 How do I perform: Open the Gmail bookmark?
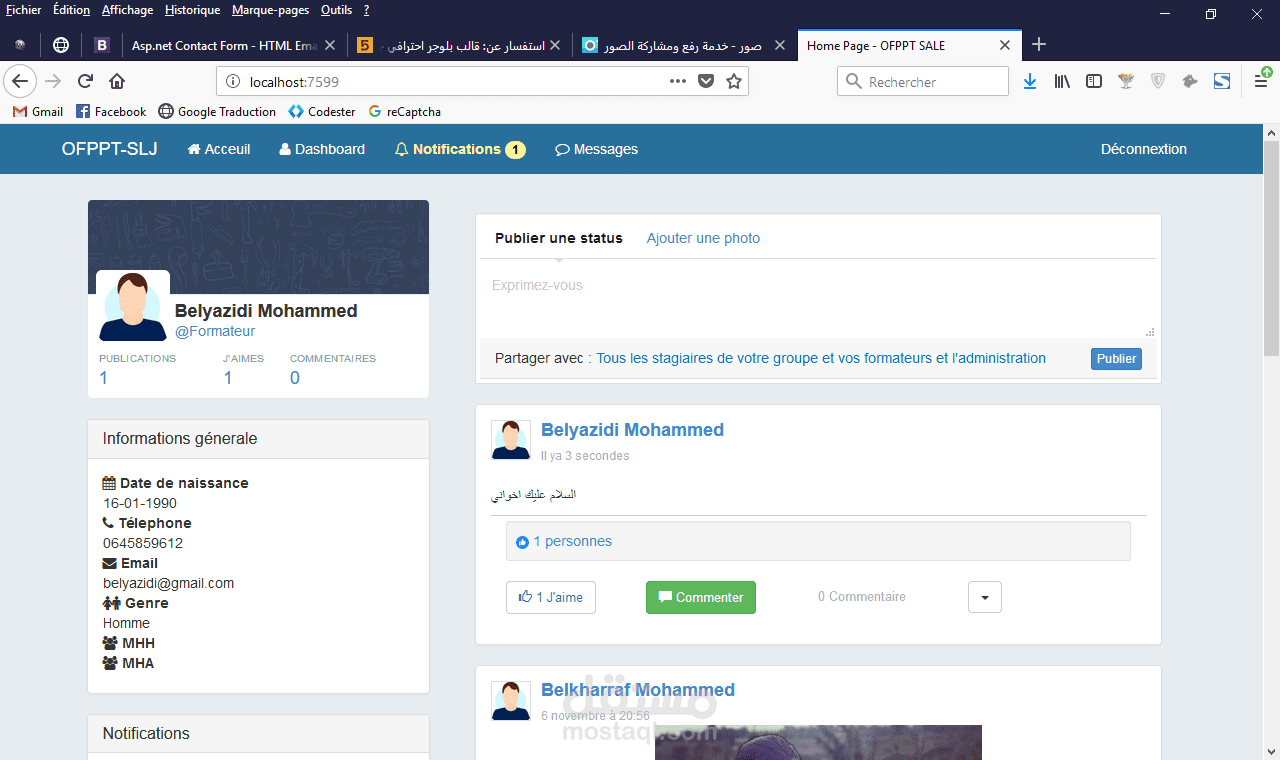[38, 112]
